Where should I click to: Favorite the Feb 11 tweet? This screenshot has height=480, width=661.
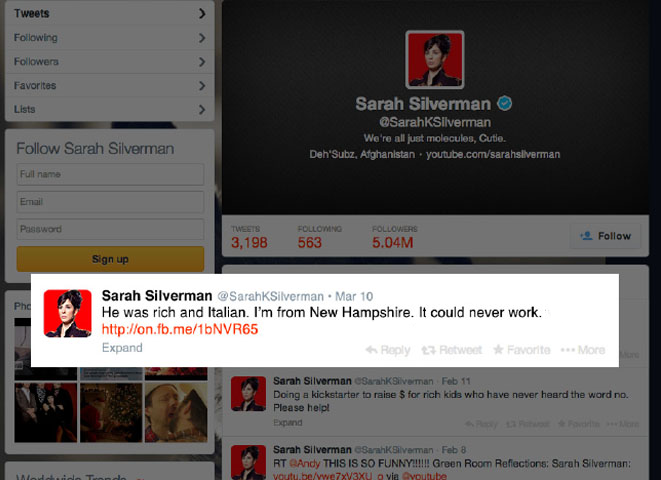pos(578,424)
